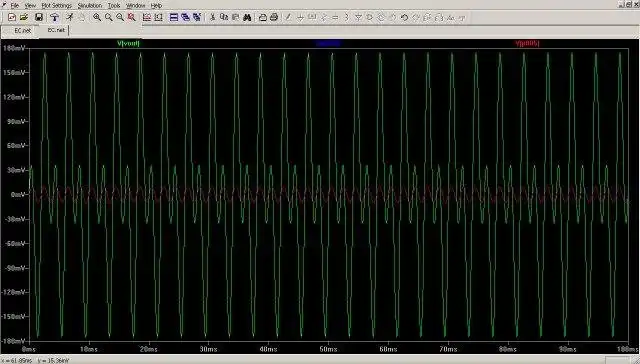
Task: Select the Pan magnifier icon
Action: point(109,17)
